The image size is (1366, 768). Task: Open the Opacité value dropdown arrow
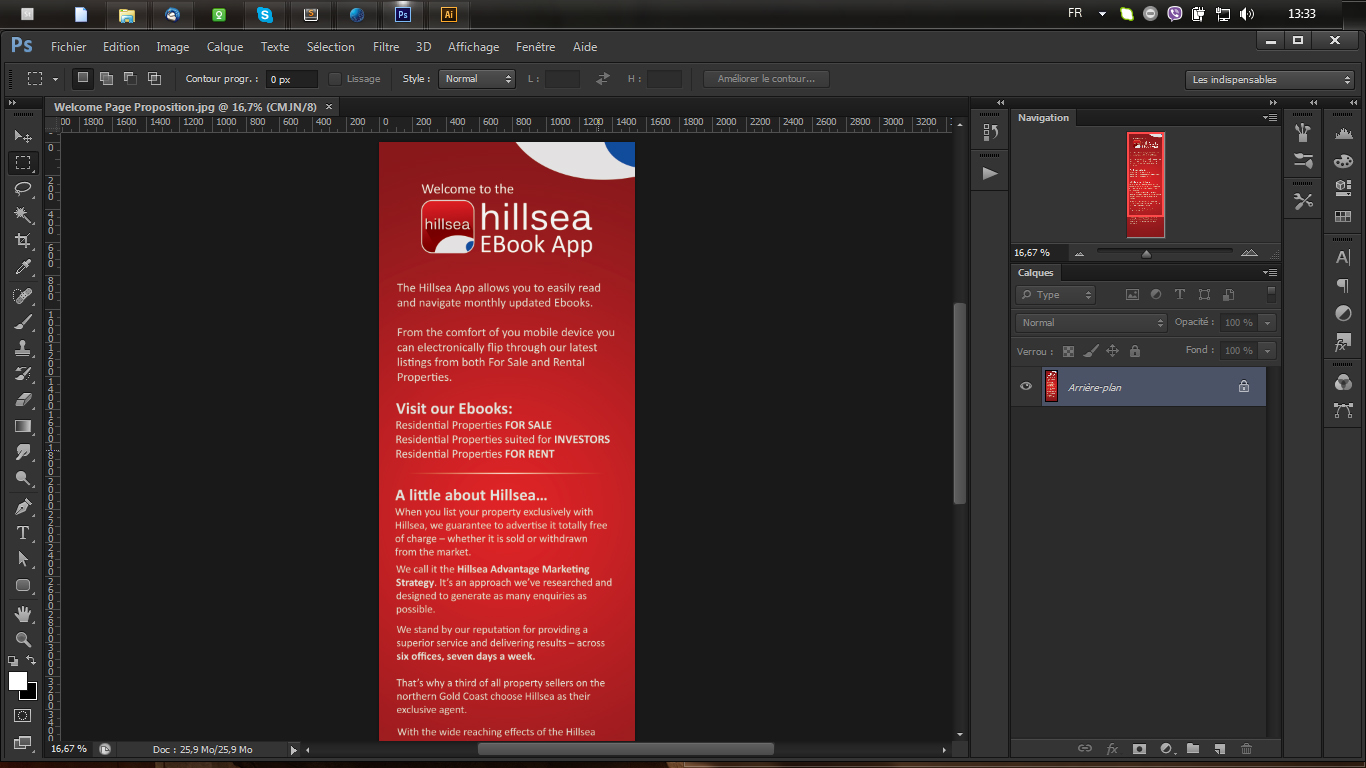coord(1268,322)
